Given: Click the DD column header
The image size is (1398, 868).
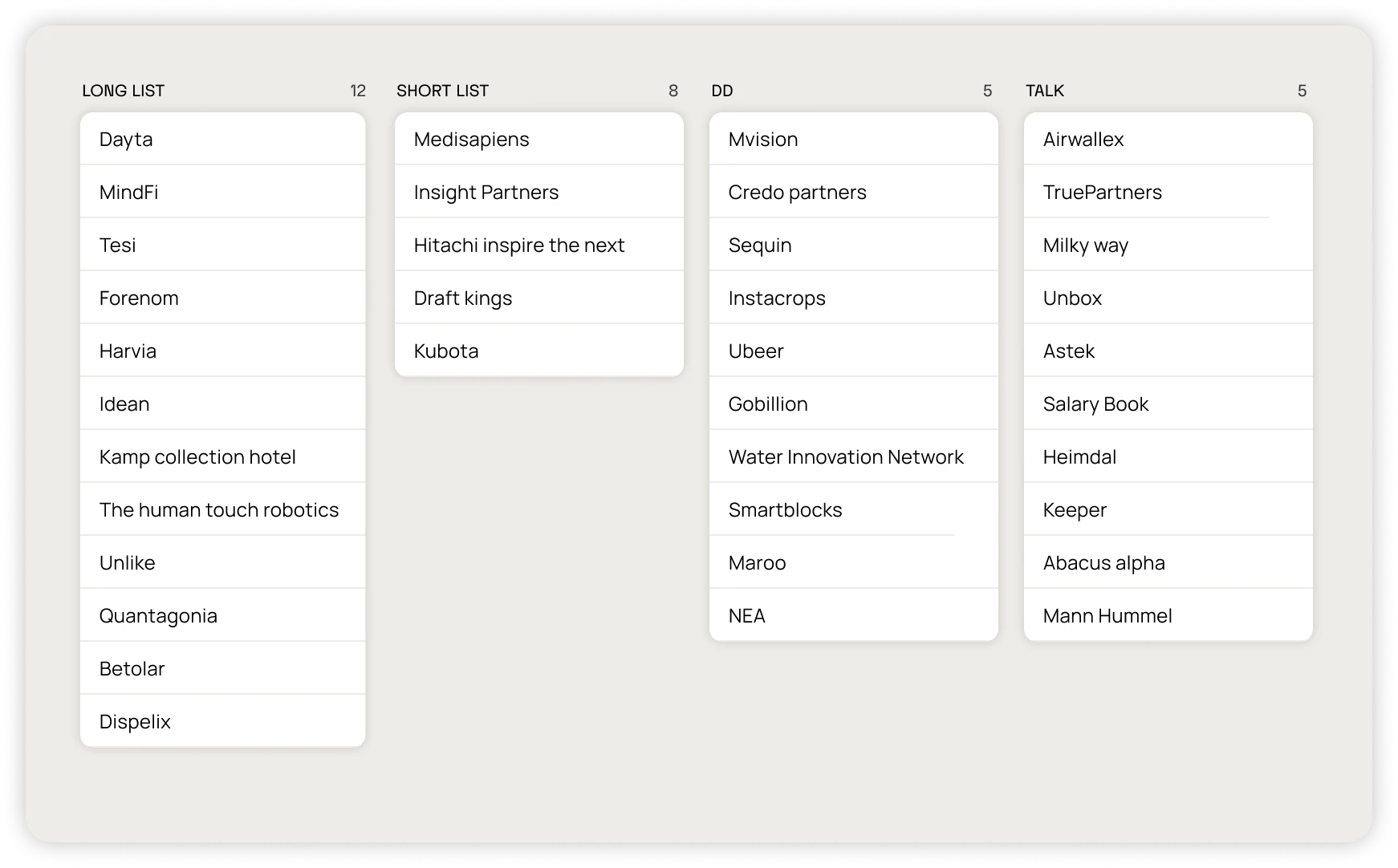Looking at the screenshot, I should [x=722, y=91].
